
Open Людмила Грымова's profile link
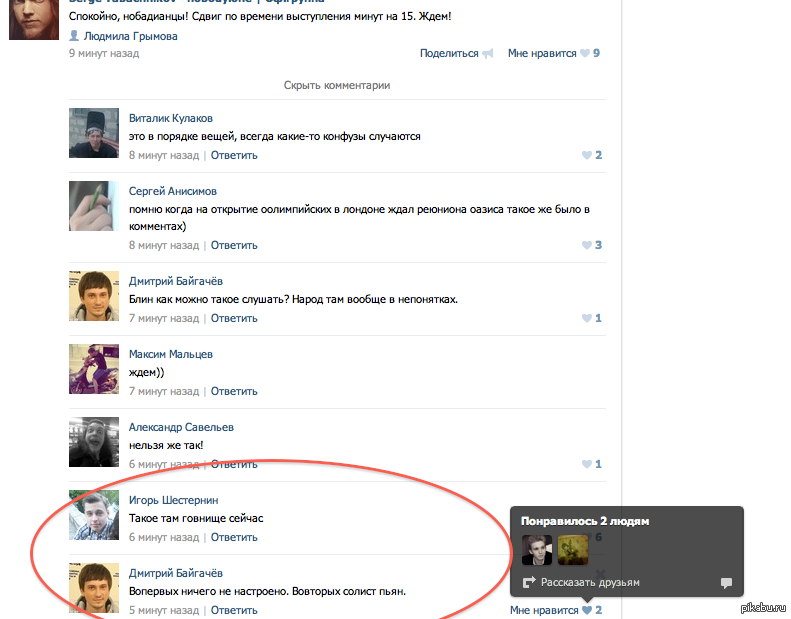tap(129, 36)
